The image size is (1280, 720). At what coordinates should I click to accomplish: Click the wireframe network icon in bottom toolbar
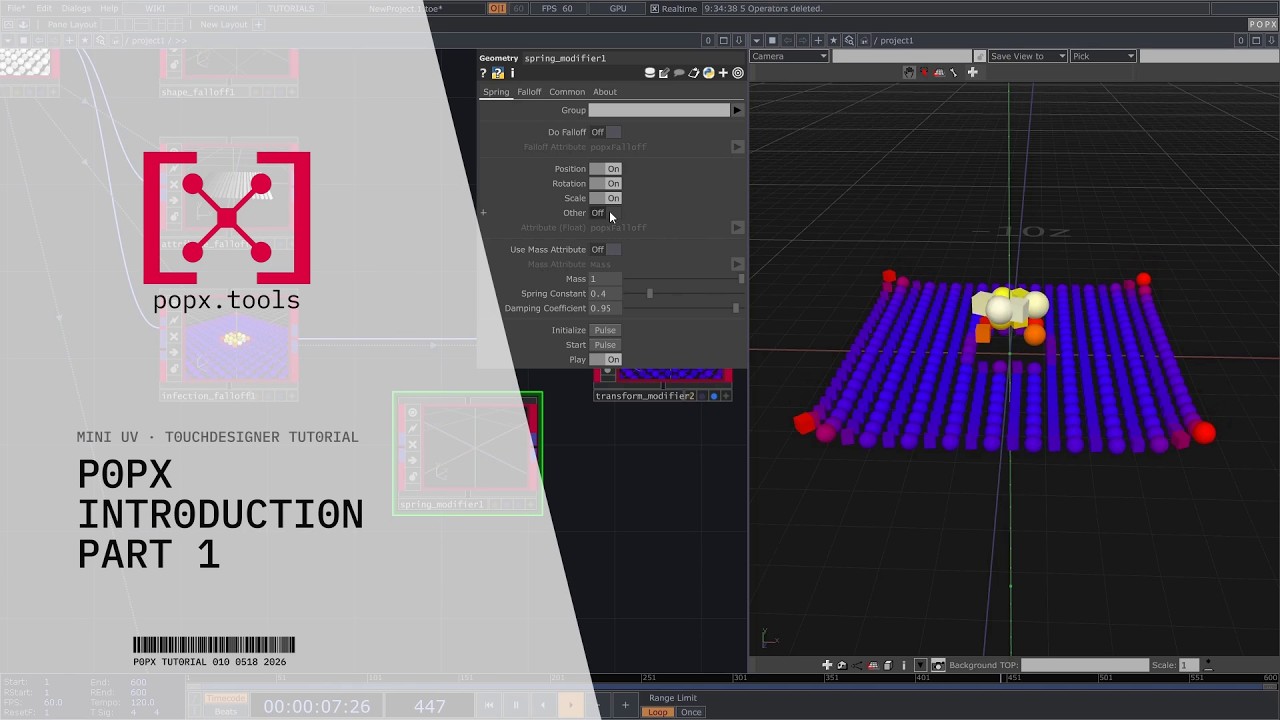pyautogui.click(x=857, y=665)
